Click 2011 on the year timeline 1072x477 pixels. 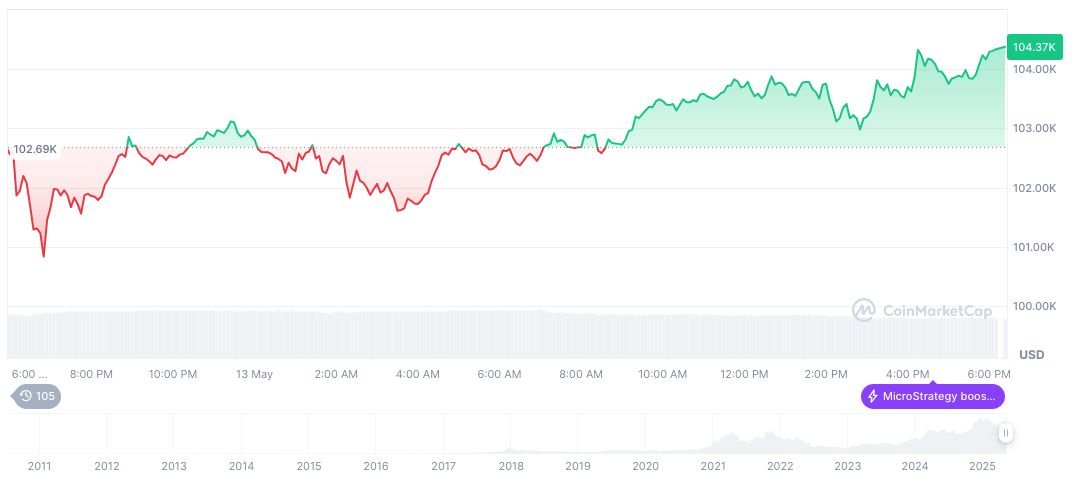click(39, 466)
